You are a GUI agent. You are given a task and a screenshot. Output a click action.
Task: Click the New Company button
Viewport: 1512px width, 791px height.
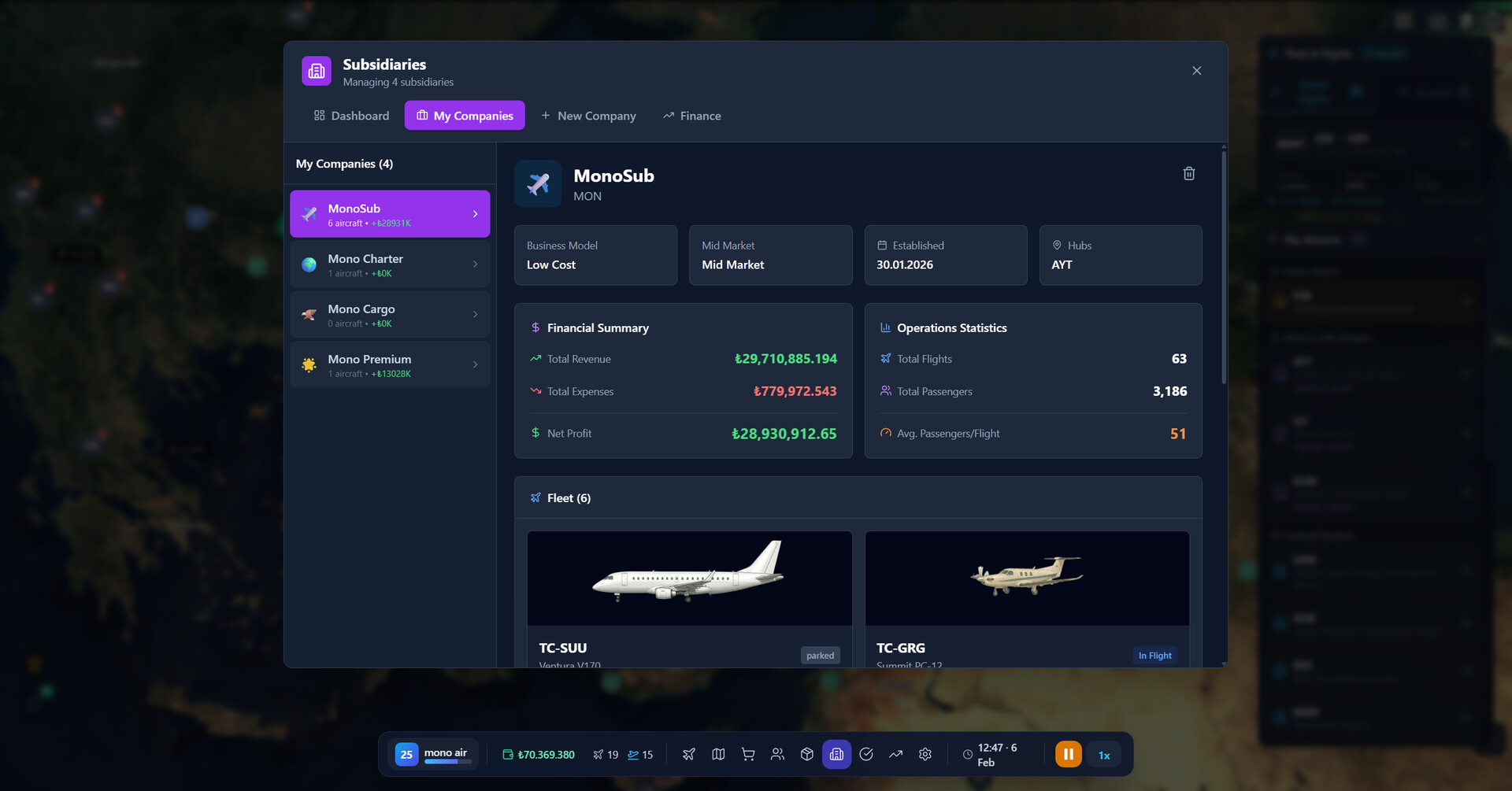point(588,115)
